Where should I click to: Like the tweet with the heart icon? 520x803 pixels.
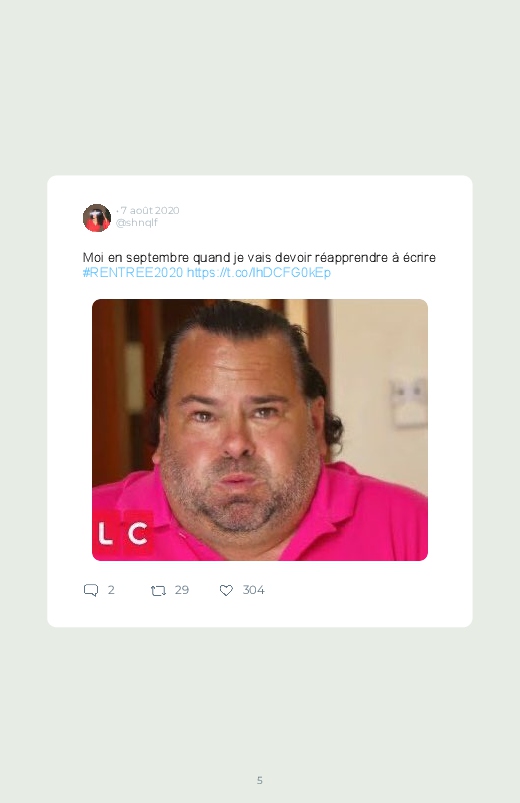click(x=226, y=590)
